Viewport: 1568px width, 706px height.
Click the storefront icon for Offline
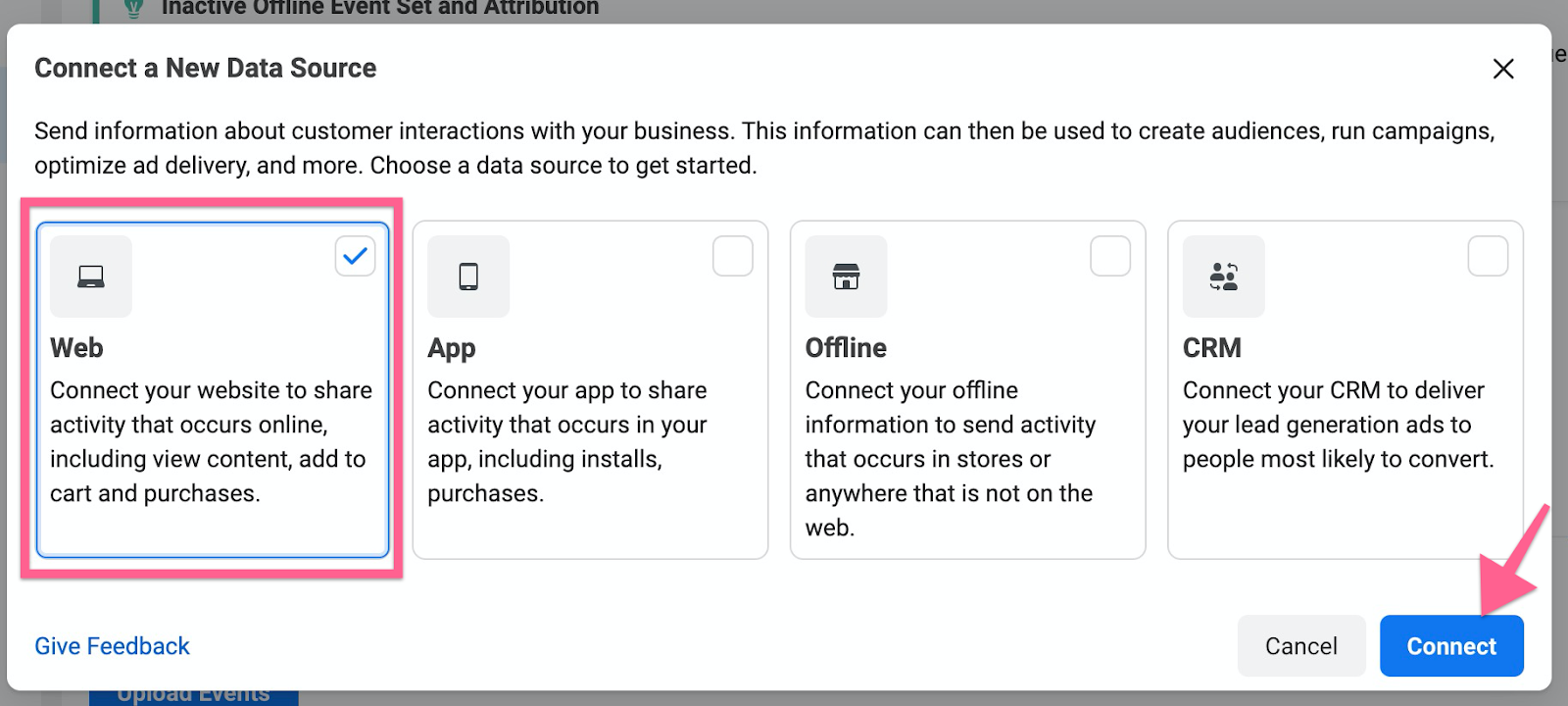(846, 277)
